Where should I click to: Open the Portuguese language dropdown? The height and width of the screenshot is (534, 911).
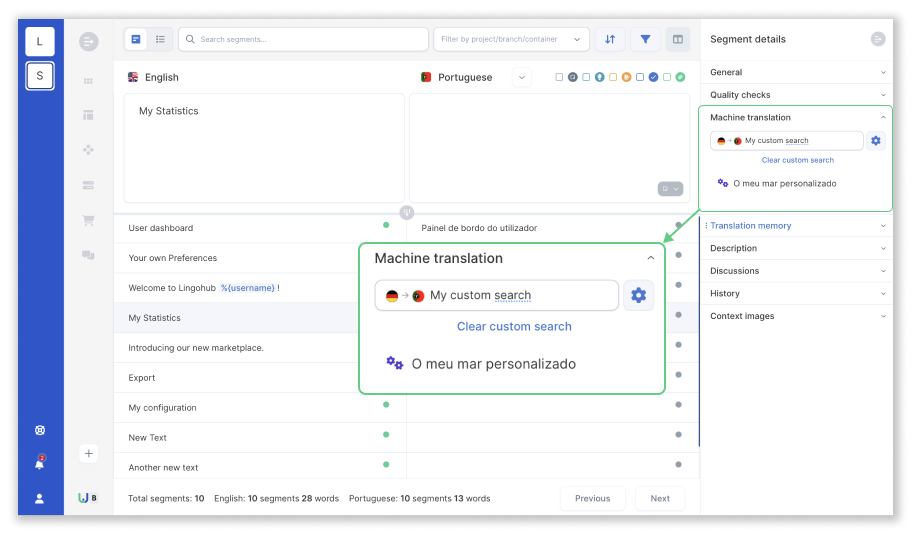tap(522, 77)
